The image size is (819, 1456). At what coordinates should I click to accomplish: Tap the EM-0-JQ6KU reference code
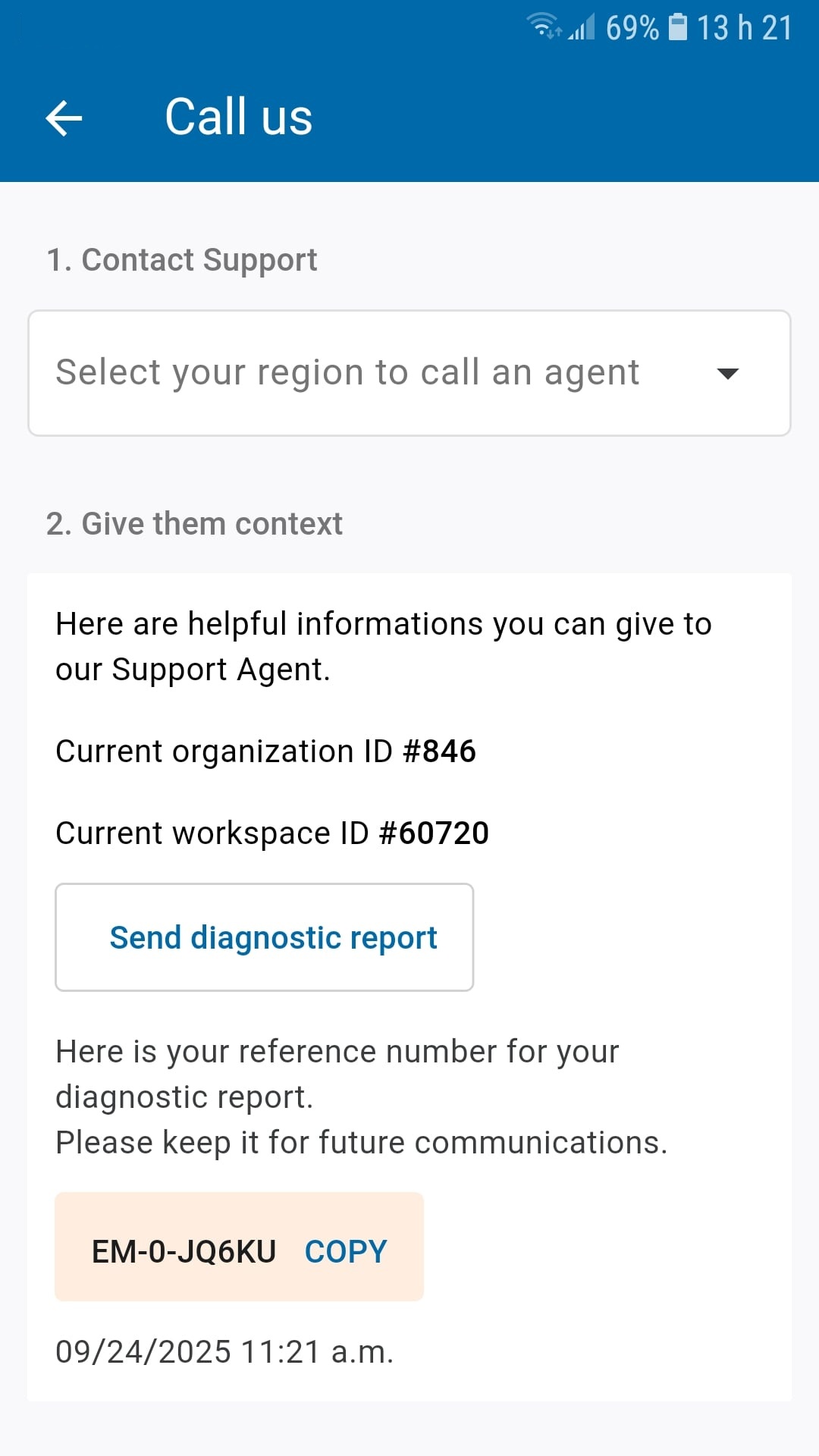click(184, 1251)
